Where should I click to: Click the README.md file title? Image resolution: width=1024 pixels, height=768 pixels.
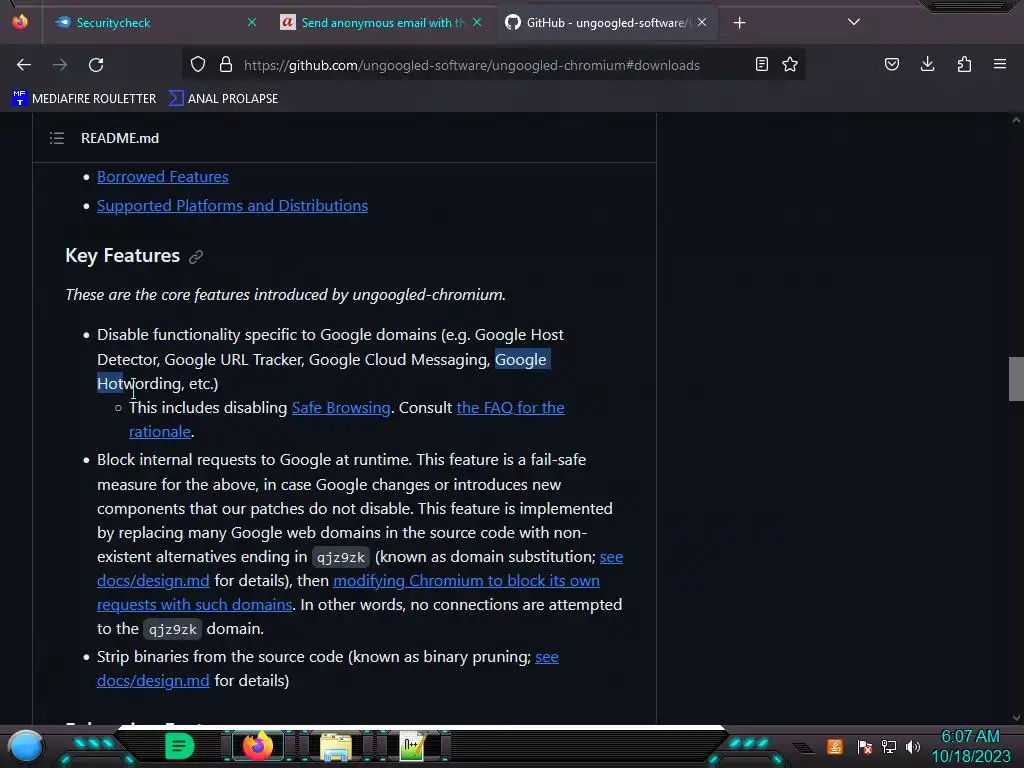pyautogui.click(x=120, y=138)
